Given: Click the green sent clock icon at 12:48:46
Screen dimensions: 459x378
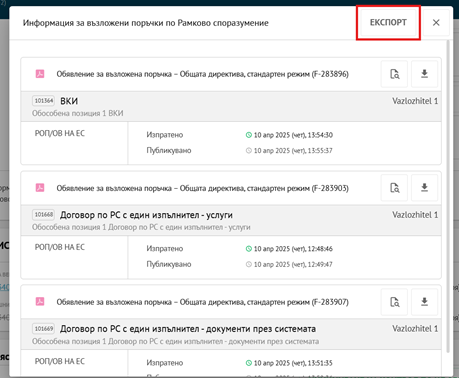Looking at the screenshot, I should pos(249,249).
